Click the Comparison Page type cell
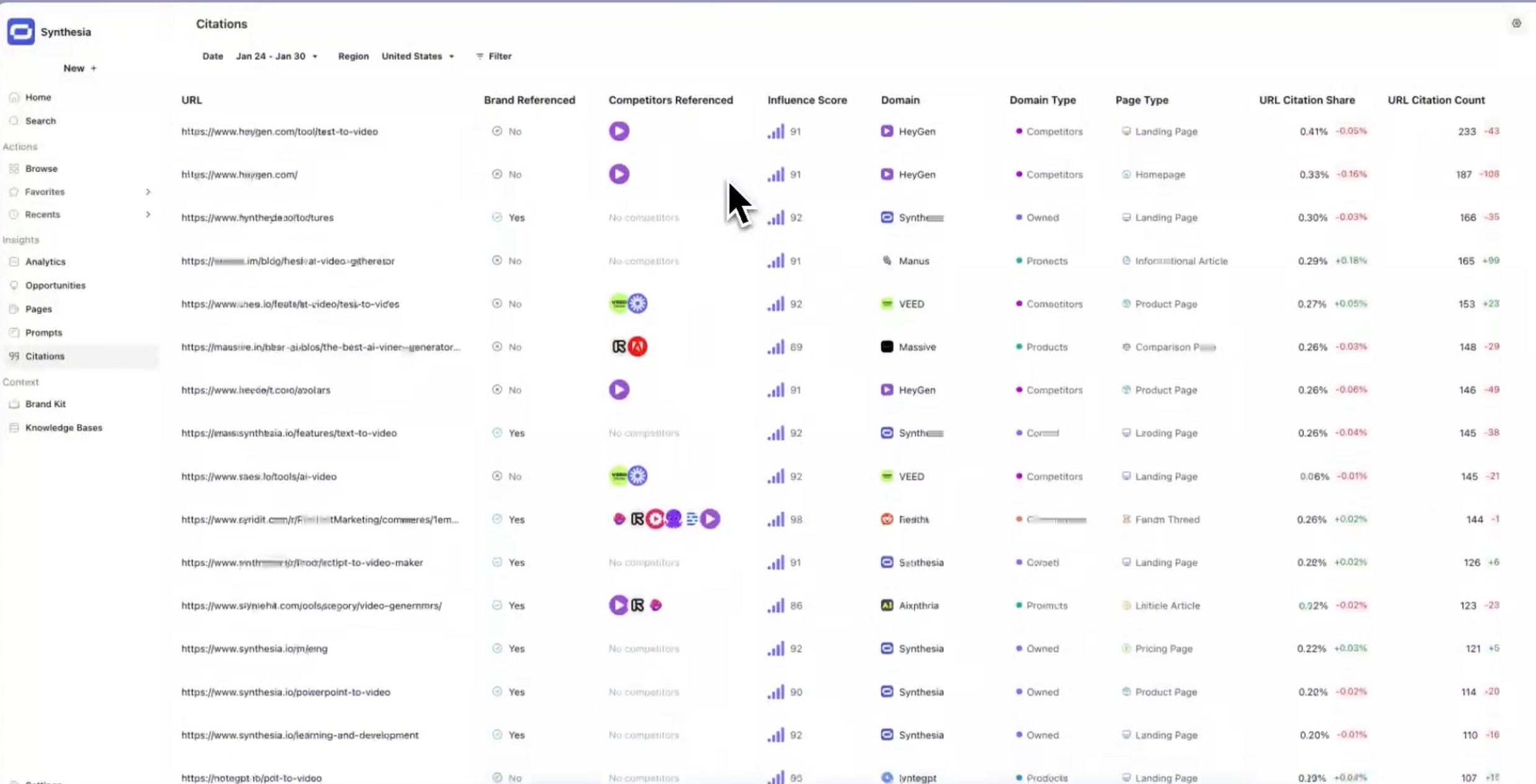 tap(1168, 347)
